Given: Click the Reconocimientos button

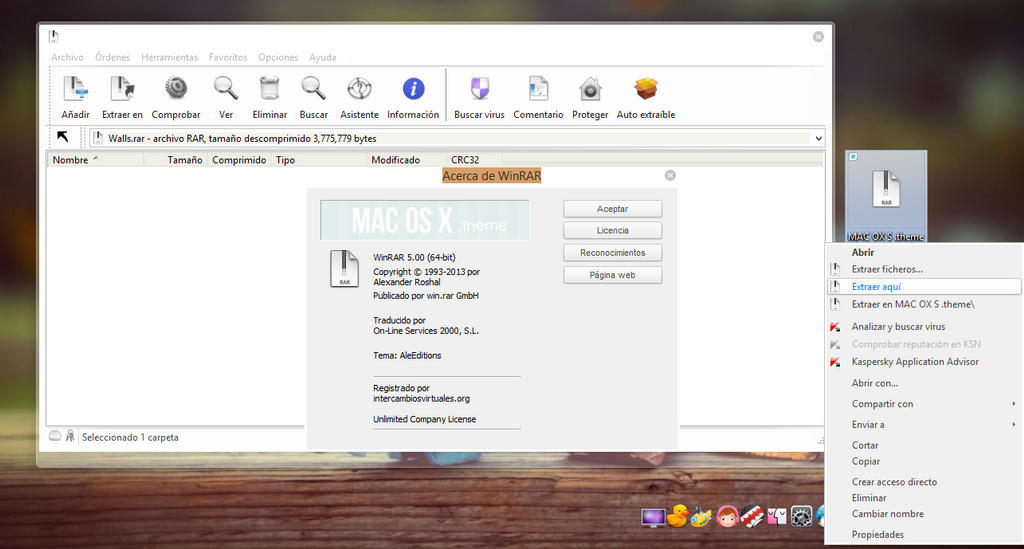Looking at the screenshot, I should (x=613, y=253).
